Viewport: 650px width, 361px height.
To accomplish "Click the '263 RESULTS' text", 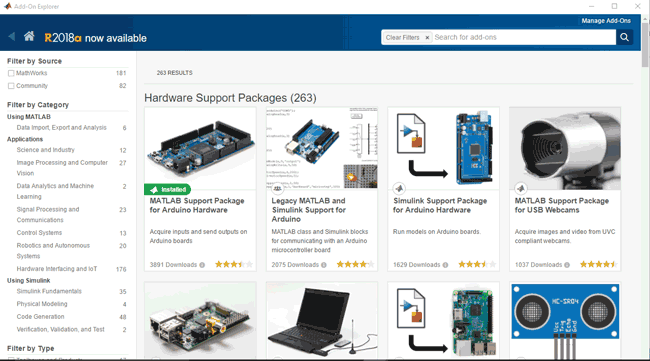I will (175, 73).
